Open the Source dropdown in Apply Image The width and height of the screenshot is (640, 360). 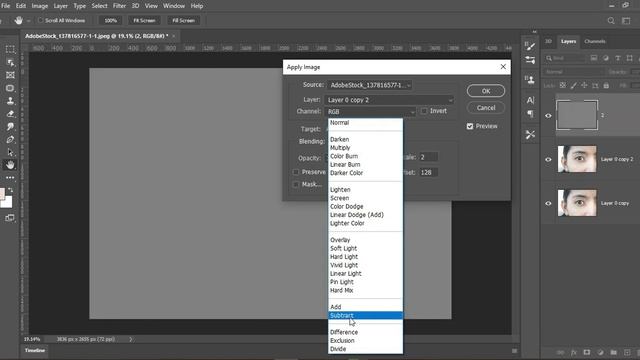[x=369, y=85]
